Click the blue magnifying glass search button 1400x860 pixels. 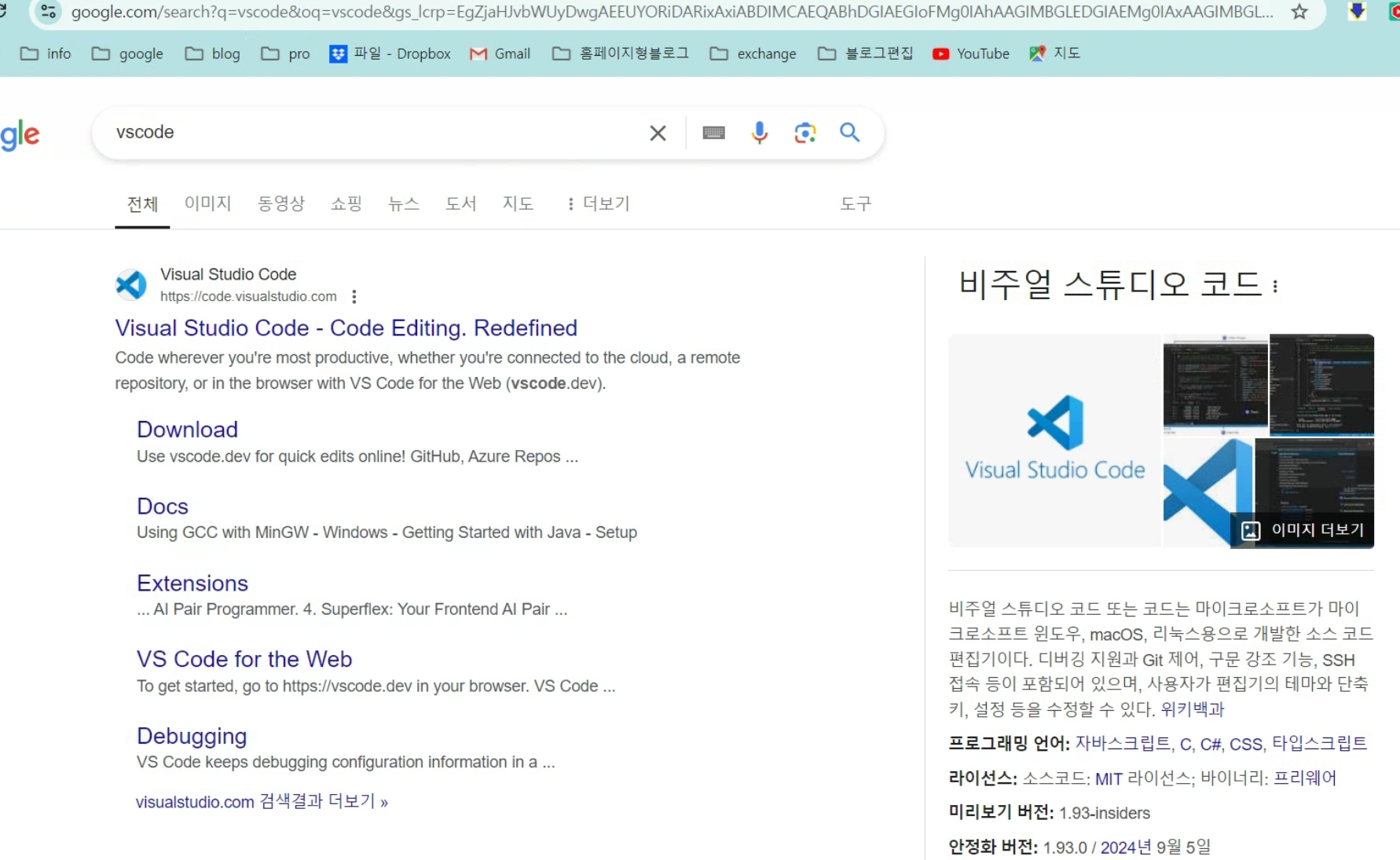pyautogui.click(x=849, y=132)
